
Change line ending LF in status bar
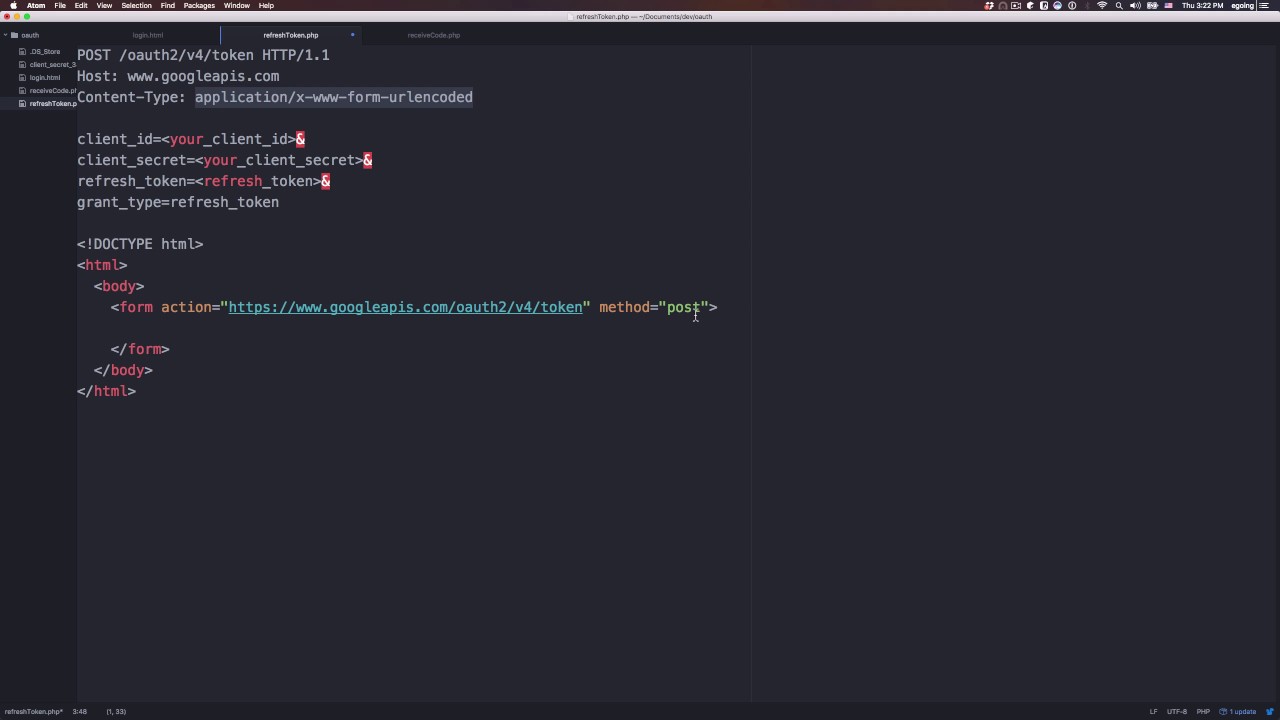(x=1153, y=712)
